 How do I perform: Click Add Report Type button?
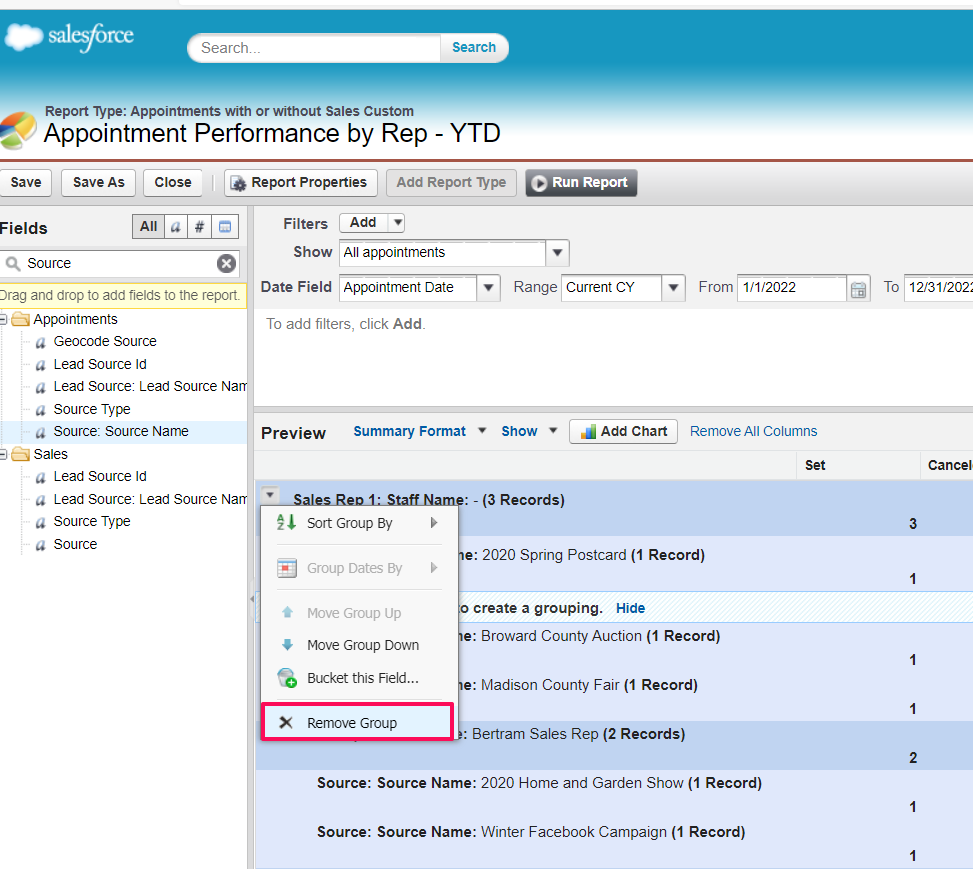tap(451, 182)
